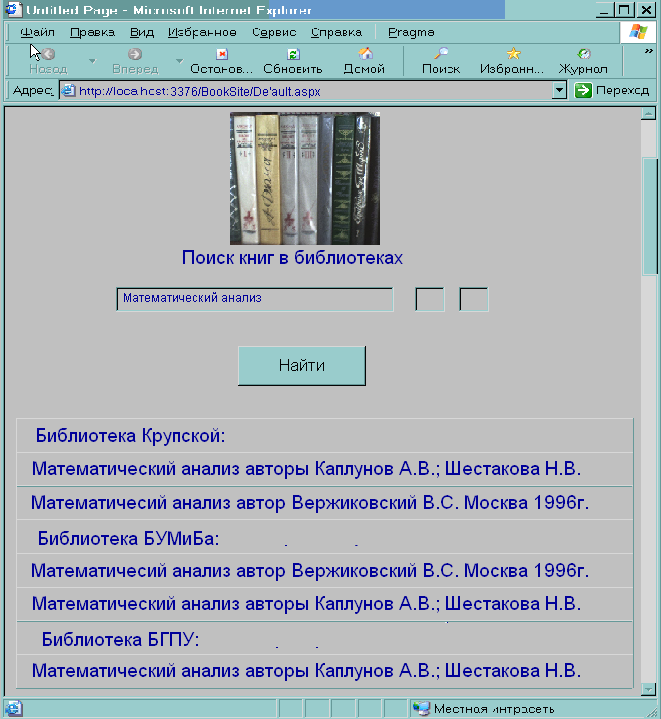The width and height of the screenshot is (661, 719).
Task: Open the address bar dropdown list
Action: 560,91
